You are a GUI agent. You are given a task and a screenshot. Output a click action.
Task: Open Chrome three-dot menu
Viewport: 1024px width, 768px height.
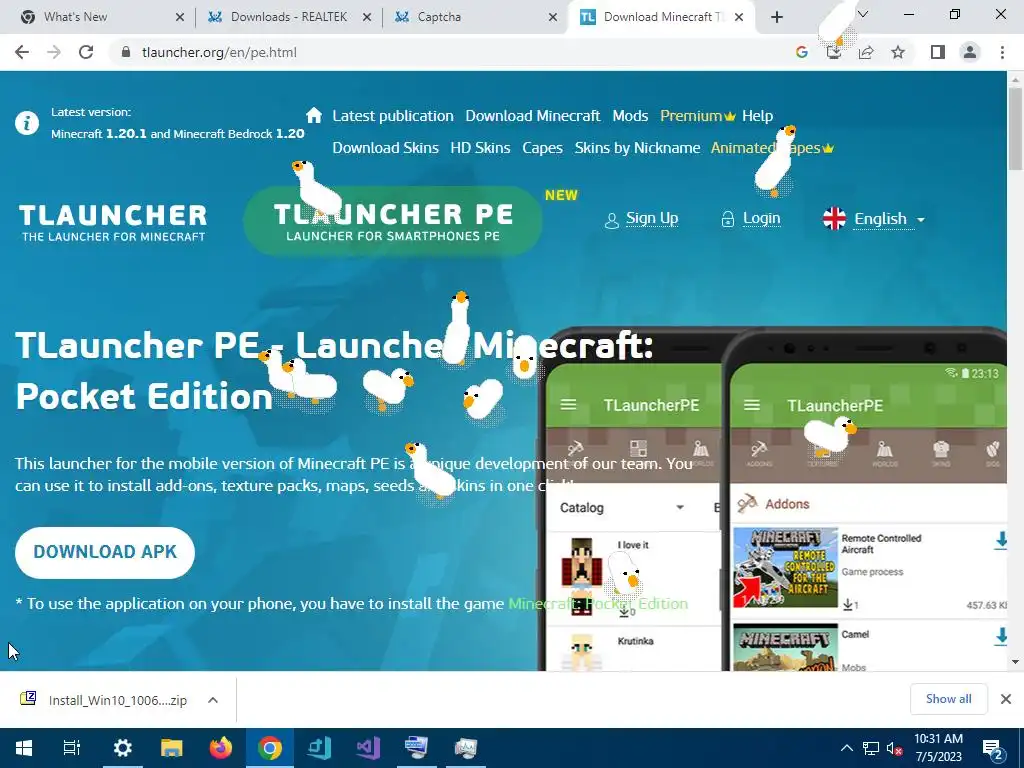click(1002, 52)
